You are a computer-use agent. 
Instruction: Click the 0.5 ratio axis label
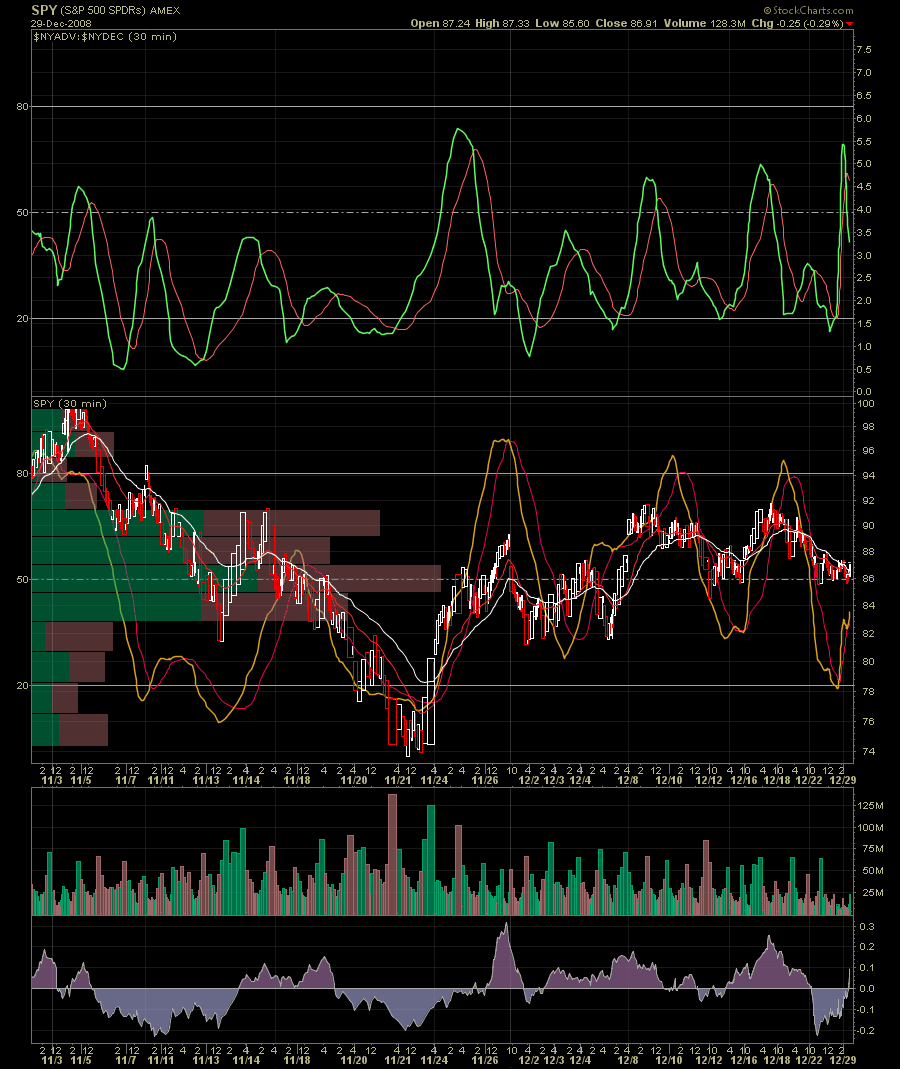tap(863, 370)
